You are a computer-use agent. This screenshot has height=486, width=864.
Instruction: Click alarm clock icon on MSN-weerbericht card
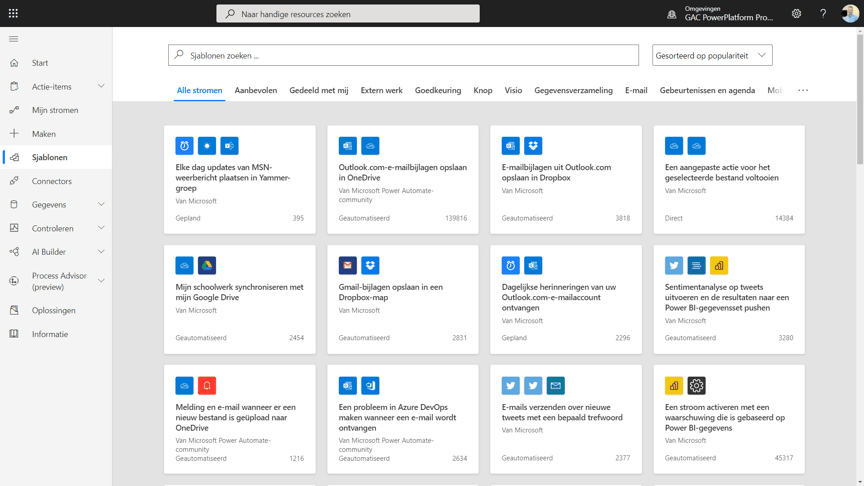tap(185, 146)
